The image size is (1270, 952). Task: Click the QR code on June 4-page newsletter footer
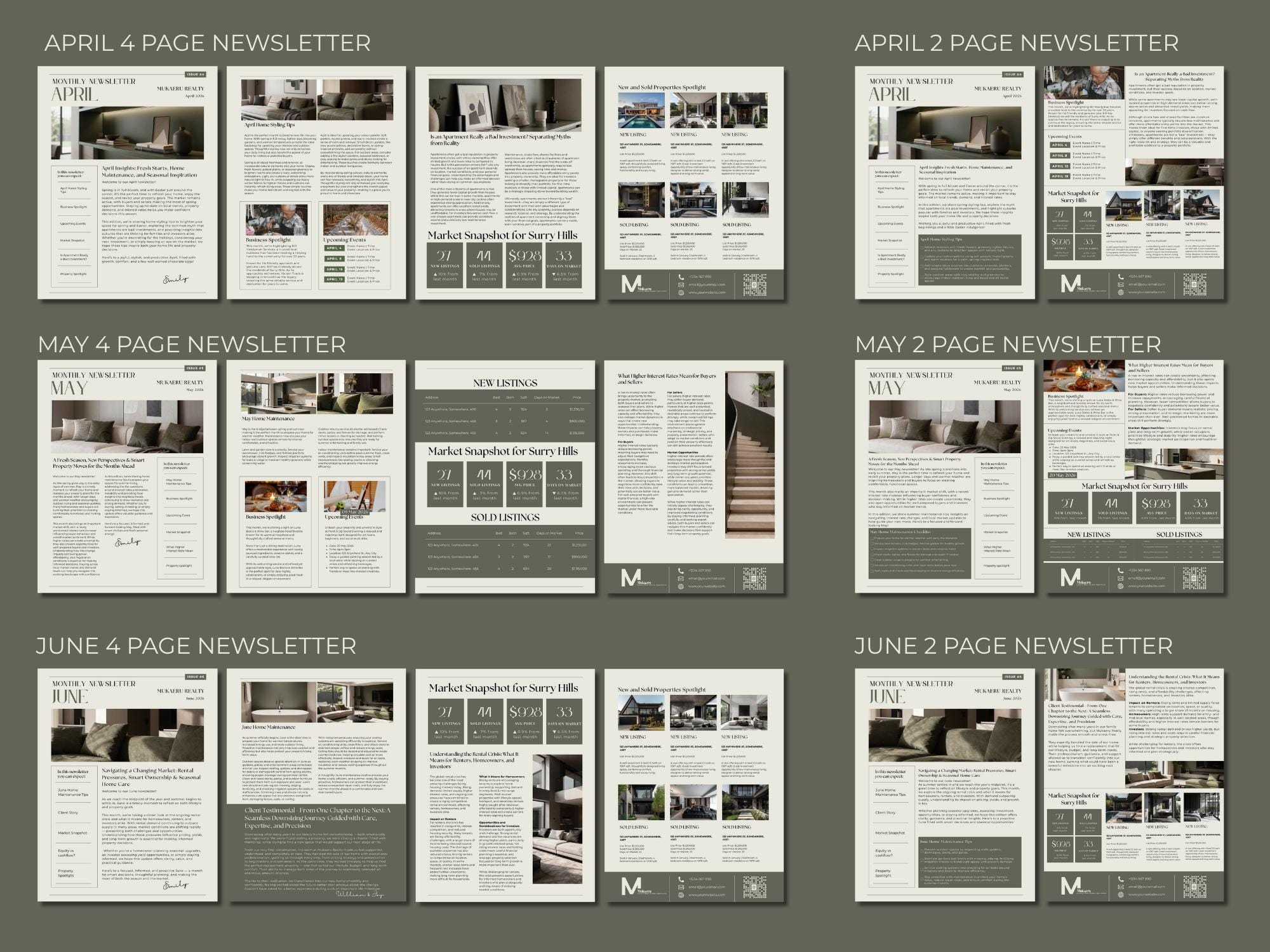pyautogui.click(x=754, y=887)
